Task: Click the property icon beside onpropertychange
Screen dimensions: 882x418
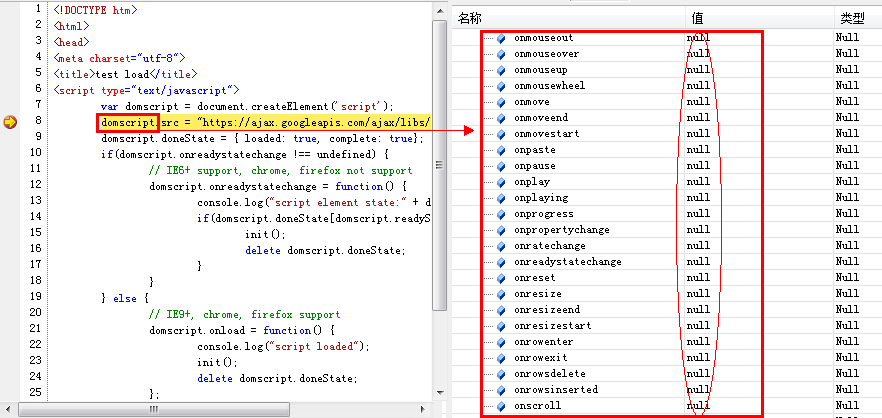Action: (x=502, y=230)
